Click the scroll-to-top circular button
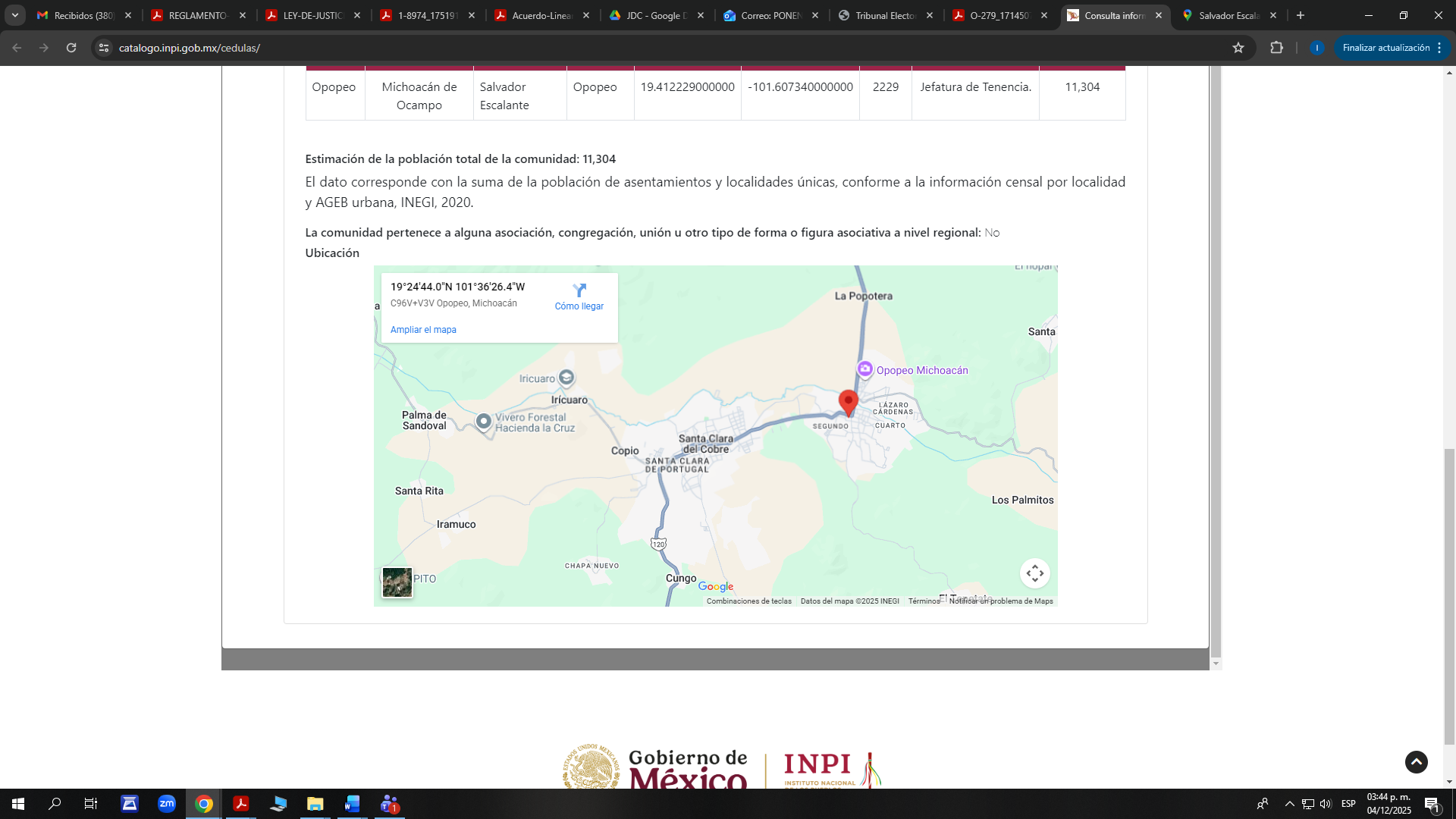Viewport: 1456px width, 819px height. pos(1417,762)
